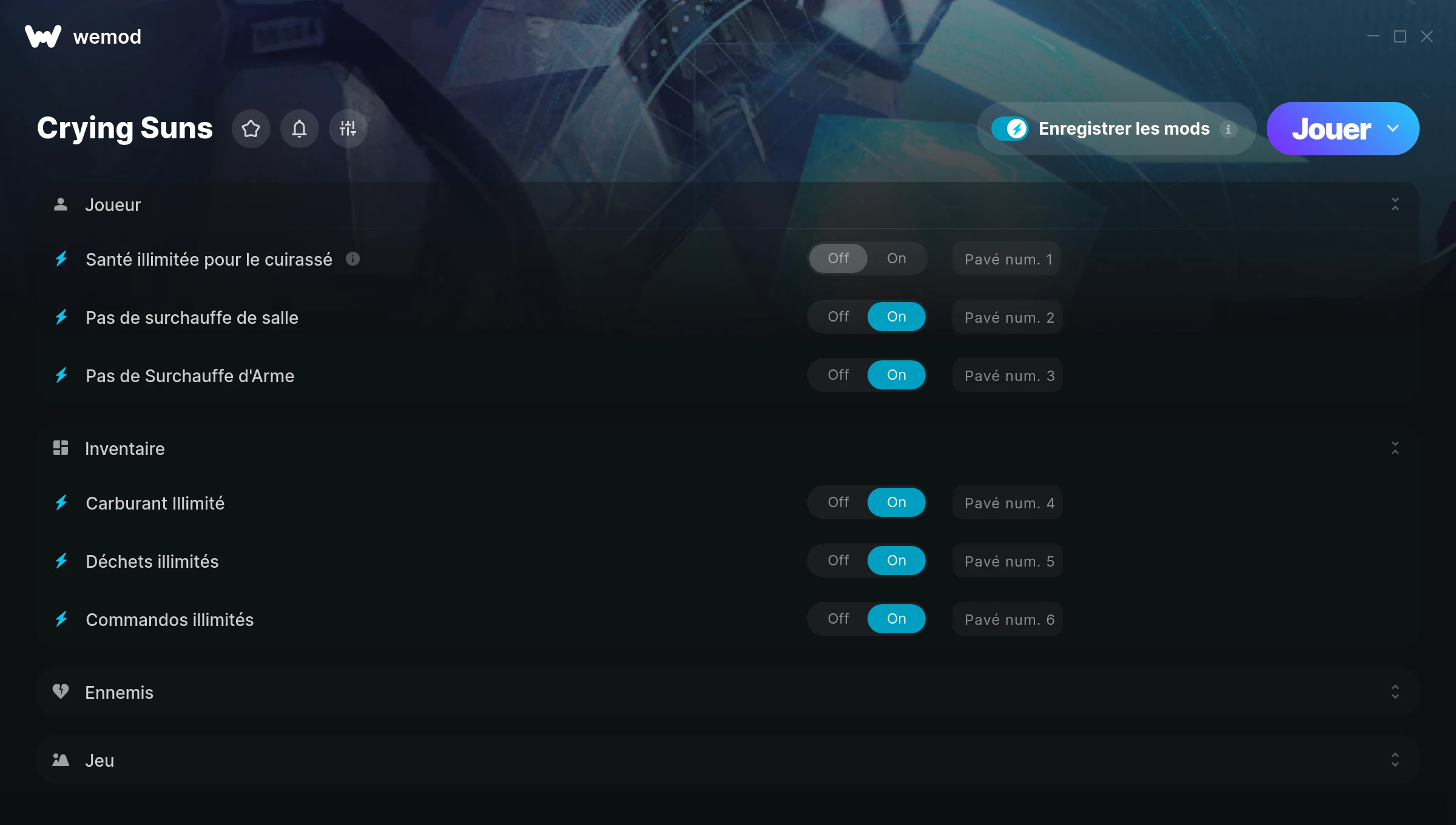Image resolution: width=1456 pixels, height=825 pixels.
Task: Click the Pavé num. 1 hotkey button
Action: tap(1006, 259)
